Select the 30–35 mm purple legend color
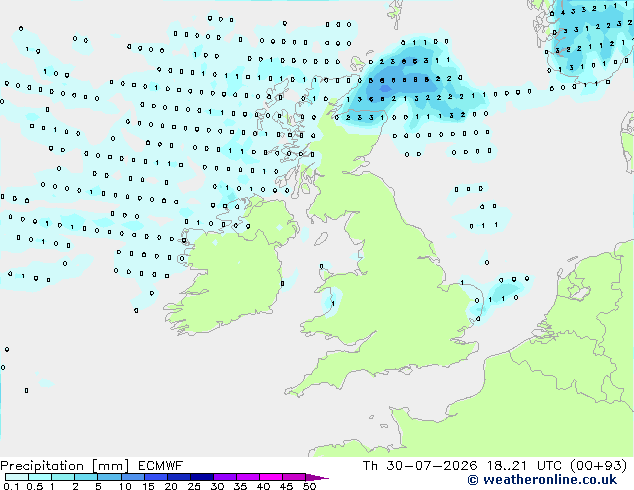The height and width of the screenshot is (490, 634). (225, 477)
